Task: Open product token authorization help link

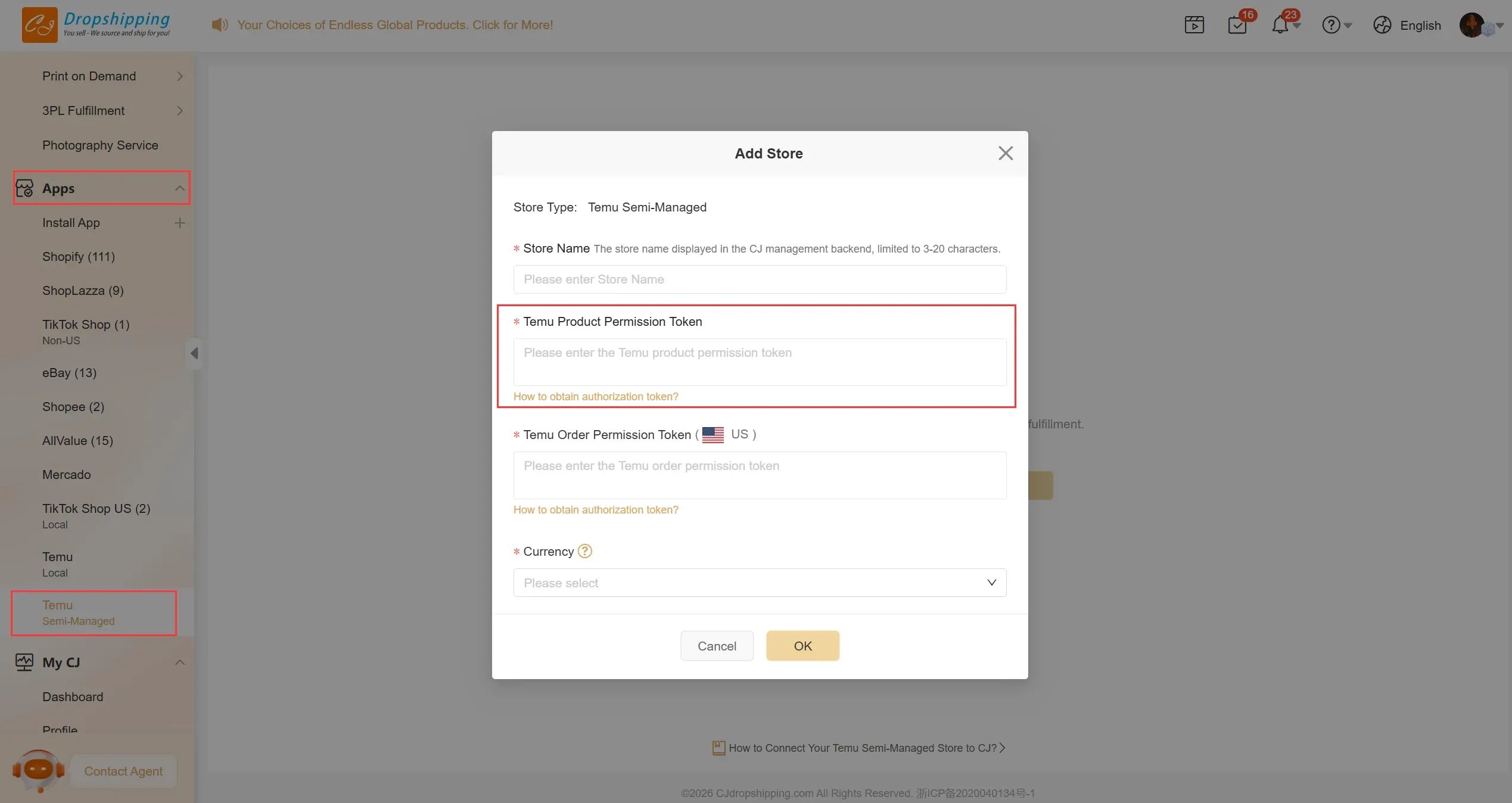Action: click(596, 397)
